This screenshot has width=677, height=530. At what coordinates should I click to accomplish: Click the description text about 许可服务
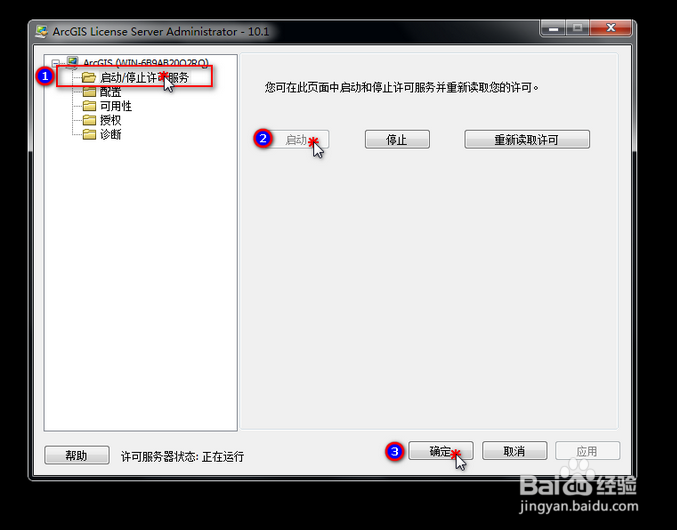pos(402,88)
